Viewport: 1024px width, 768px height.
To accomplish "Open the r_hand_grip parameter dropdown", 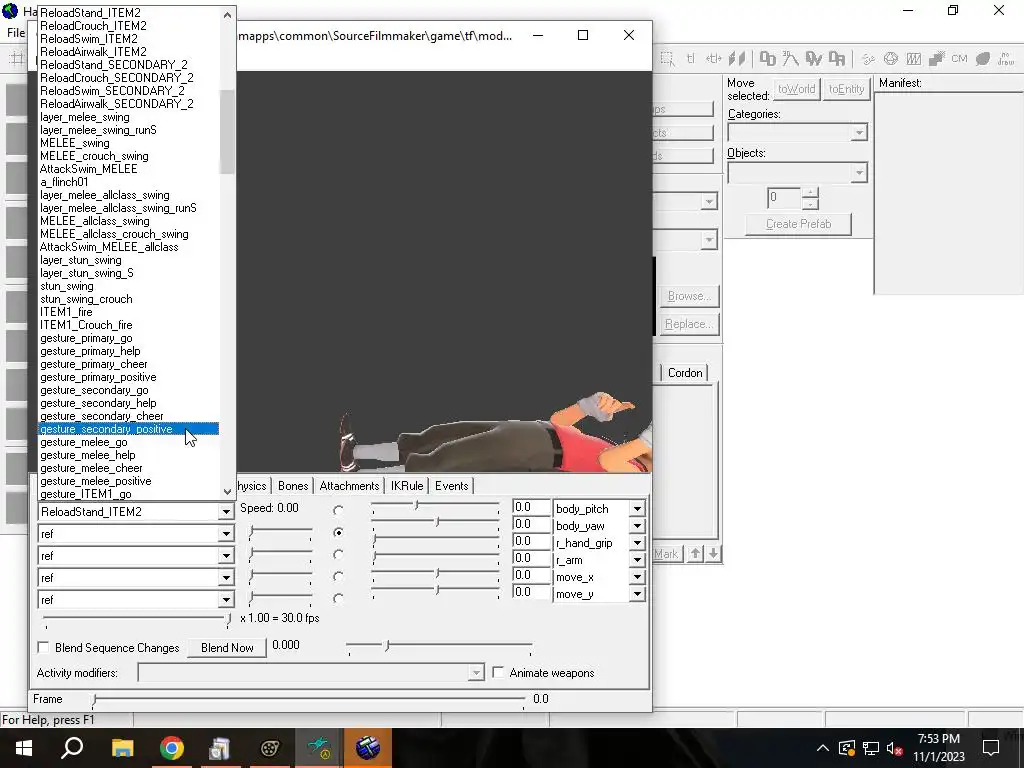I will (637, 543).
